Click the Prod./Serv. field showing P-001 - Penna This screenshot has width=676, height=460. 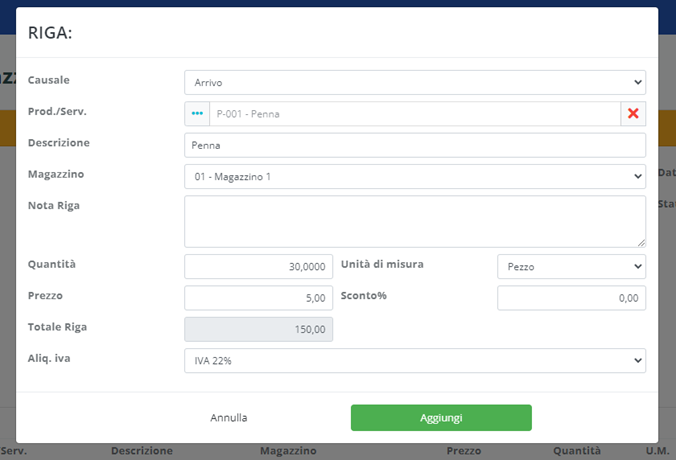[414, 114]
